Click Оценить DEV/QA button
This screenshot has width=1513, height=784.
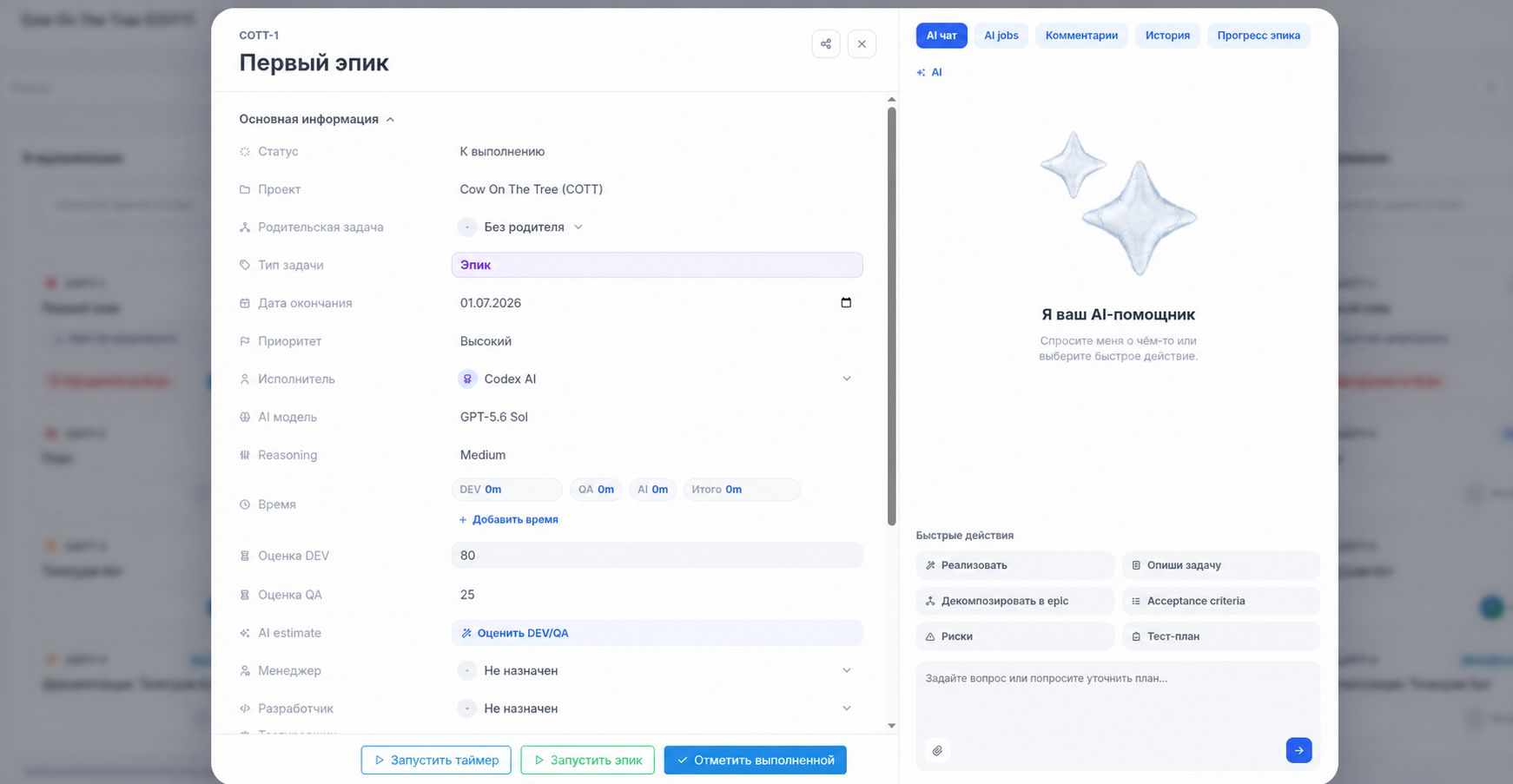[x=657, y=633]
